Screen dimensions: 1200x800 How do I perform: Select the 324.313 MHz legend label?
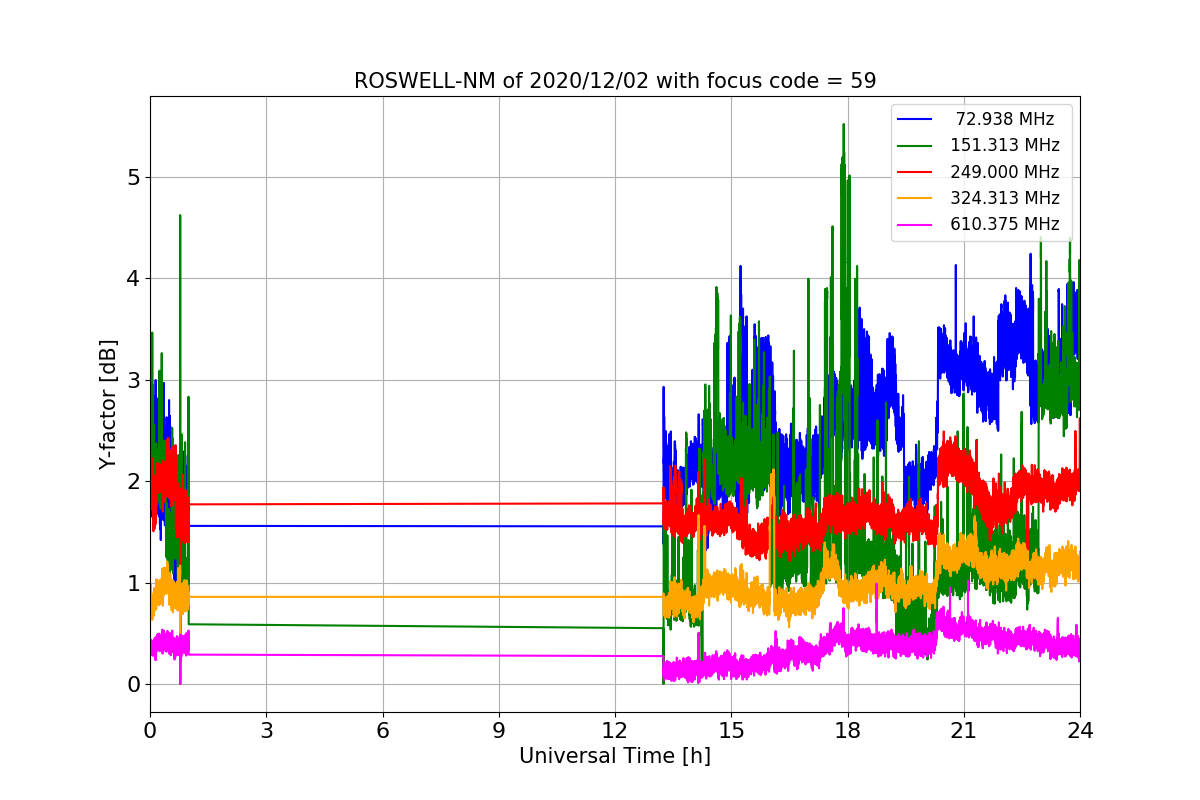pos(1005,198)
